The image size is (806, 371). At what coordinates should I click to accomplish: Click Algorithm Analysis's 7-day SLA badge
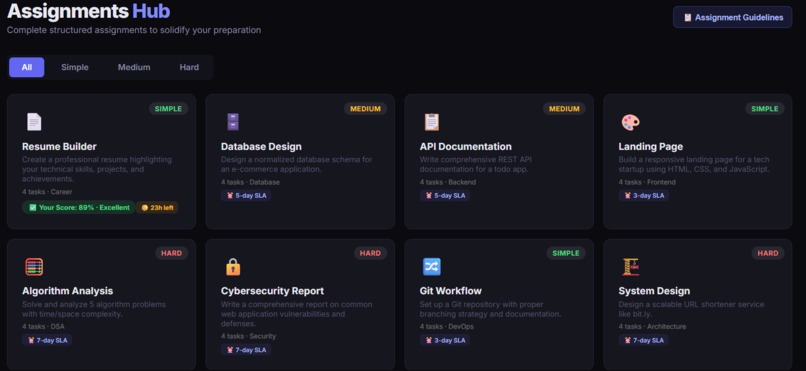pos(47,340)
